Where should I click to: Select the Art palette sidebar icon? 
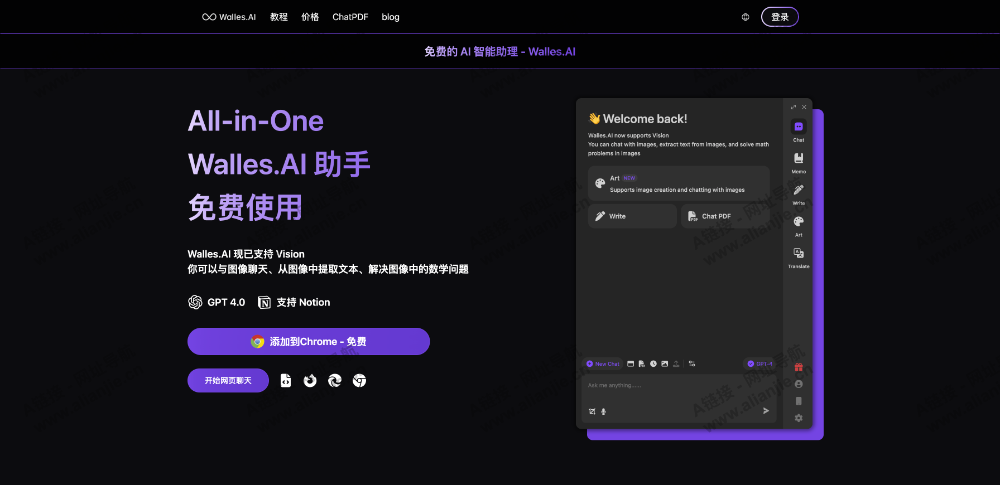(798, 221)
